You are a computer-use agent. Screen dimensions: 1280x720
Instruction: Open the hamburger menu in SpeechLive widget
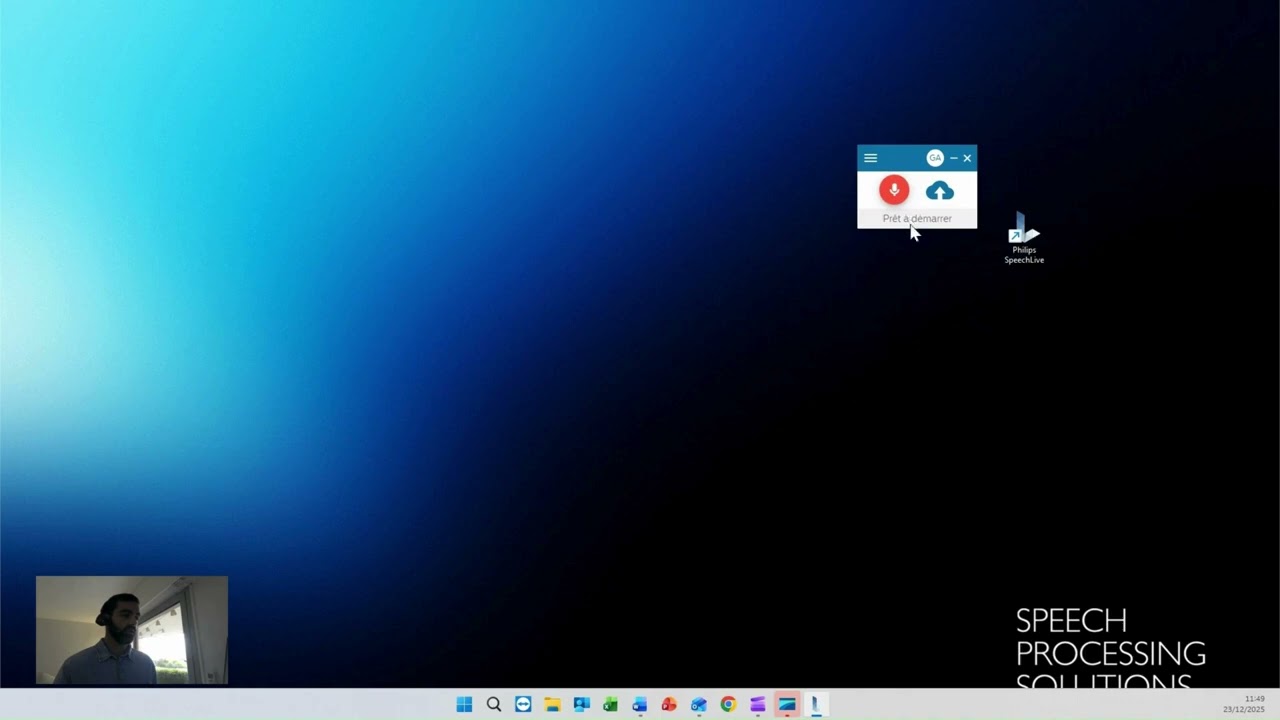pyautogui.click(x=870, y=158)
